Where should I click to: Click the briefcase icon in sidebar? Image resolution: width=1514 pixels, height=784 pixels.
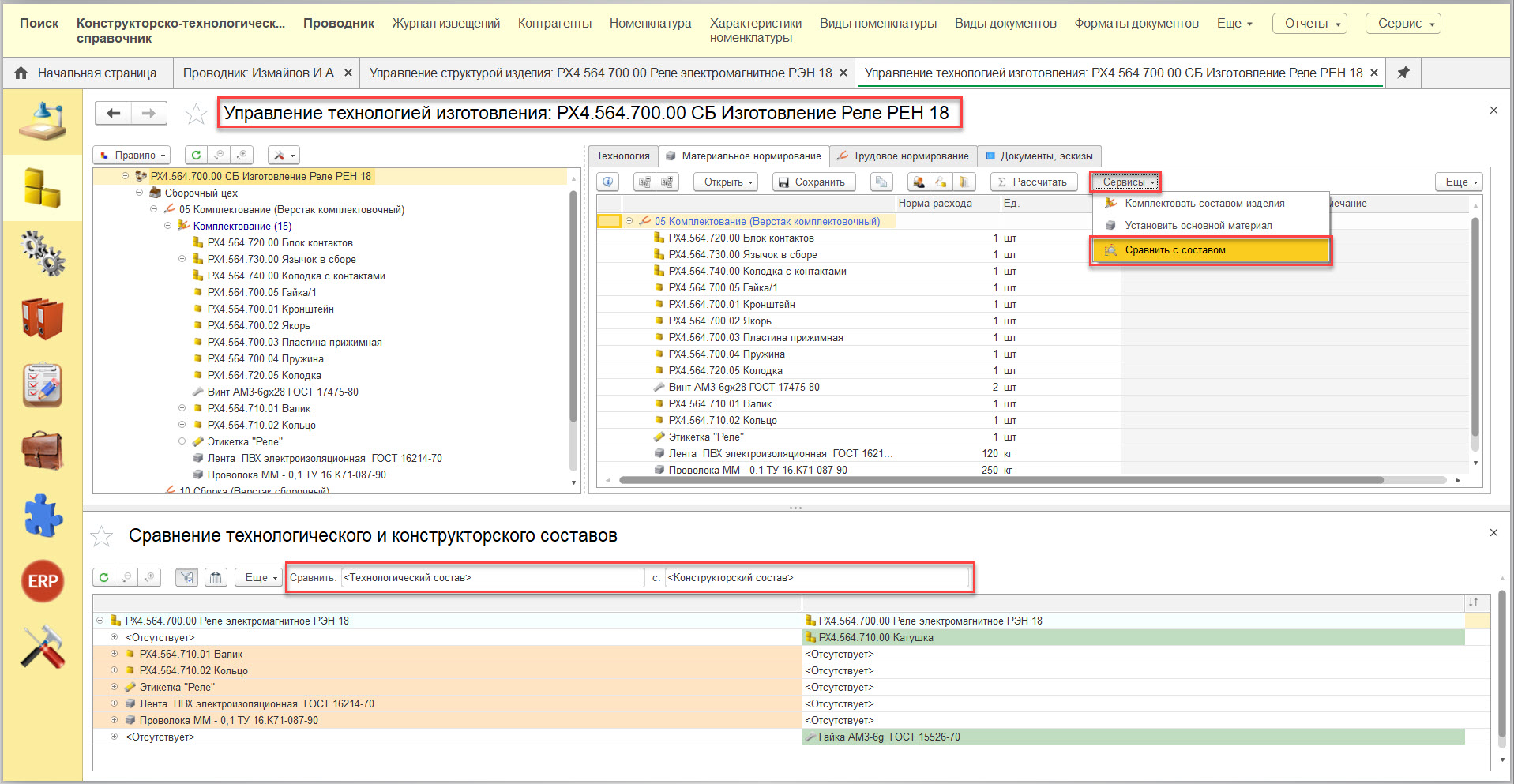[x=43, y=450]
